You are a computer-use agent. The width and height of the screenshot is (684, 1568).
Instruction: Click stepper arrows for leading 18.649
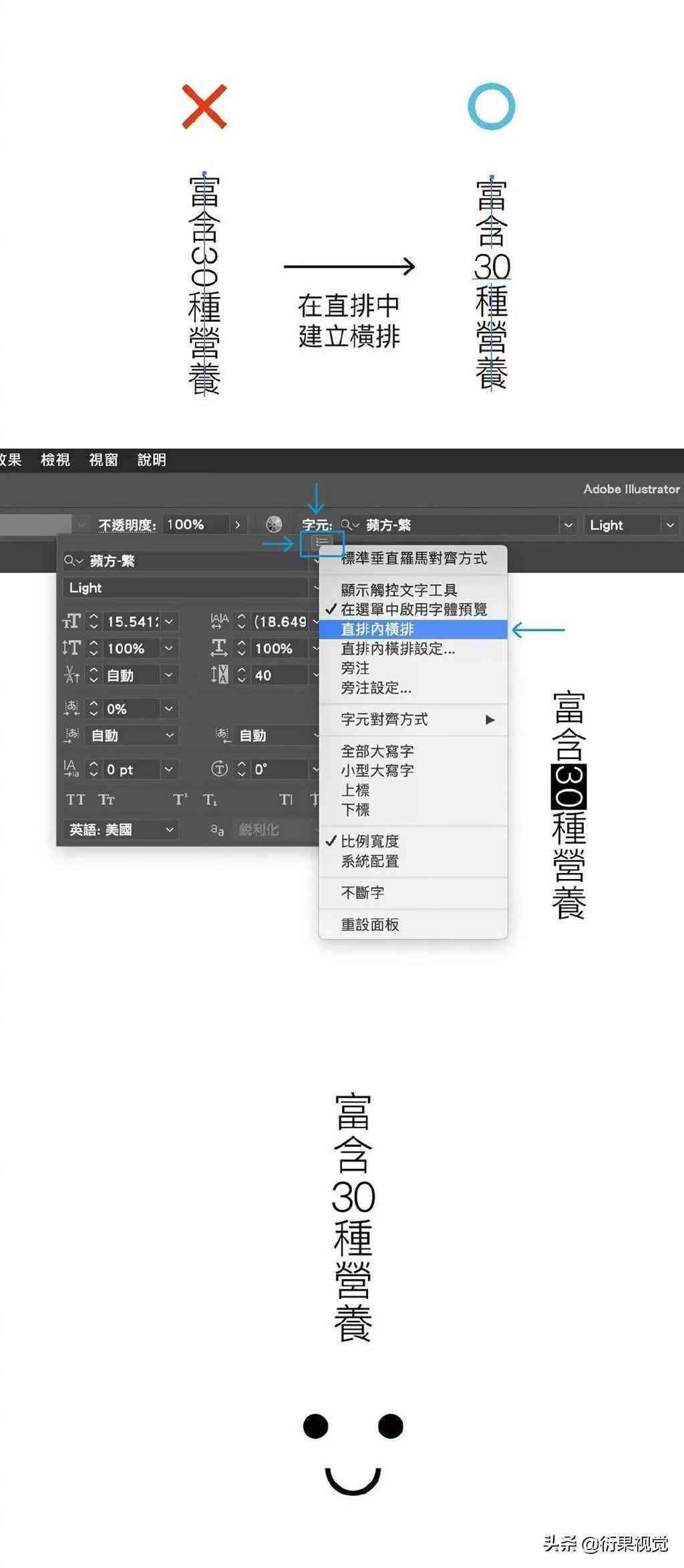click(x=242, y=621)
